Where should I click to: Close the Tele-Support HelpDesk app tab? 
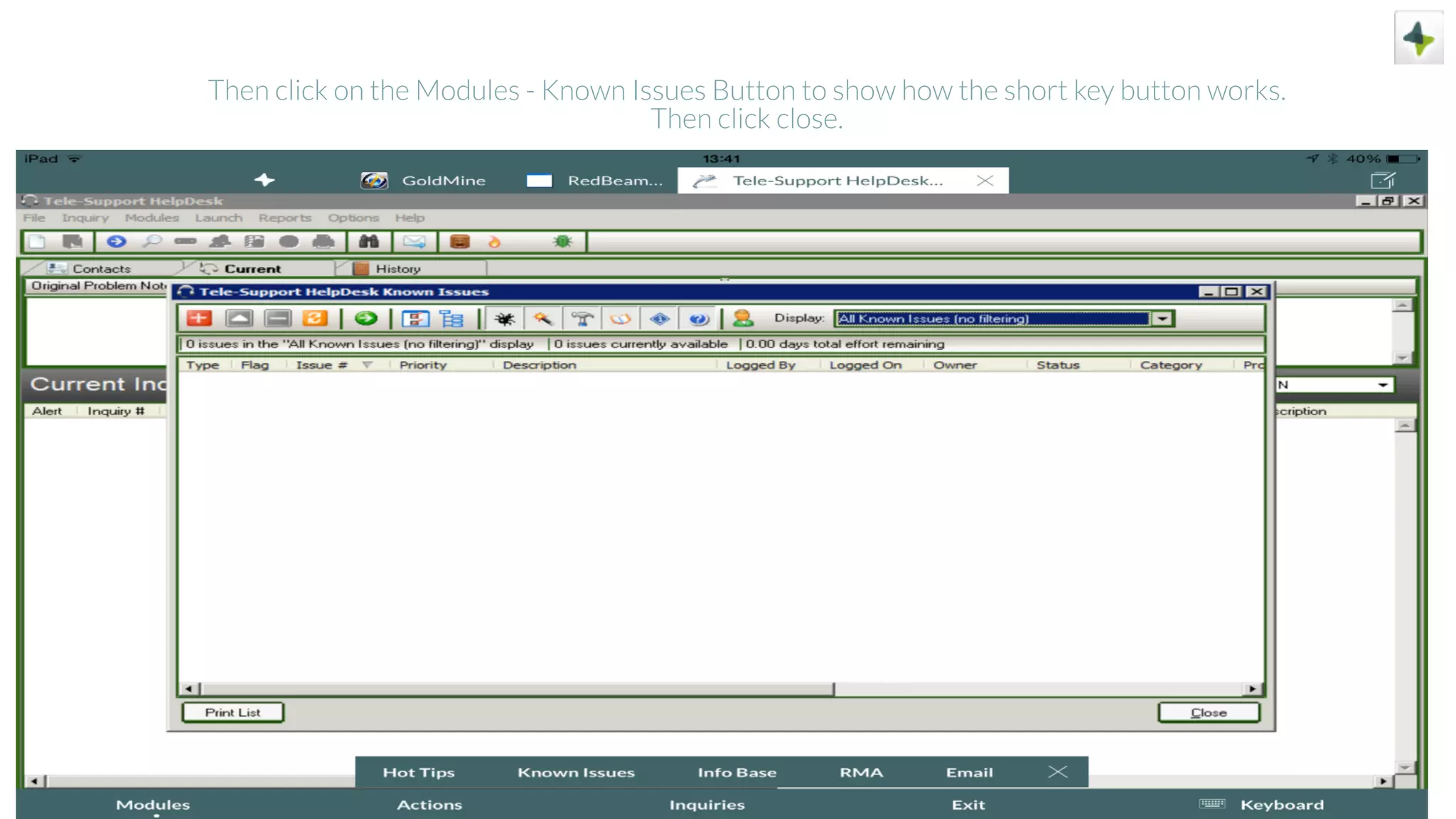(985, 181)
